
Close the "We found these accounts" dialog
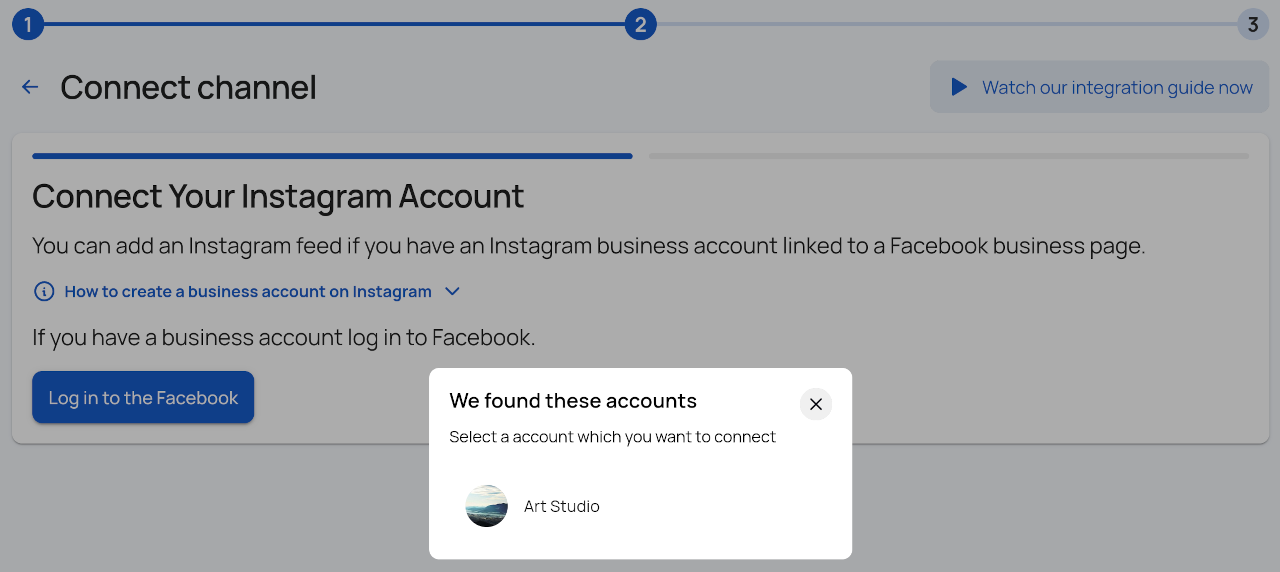tap(816, 404)
